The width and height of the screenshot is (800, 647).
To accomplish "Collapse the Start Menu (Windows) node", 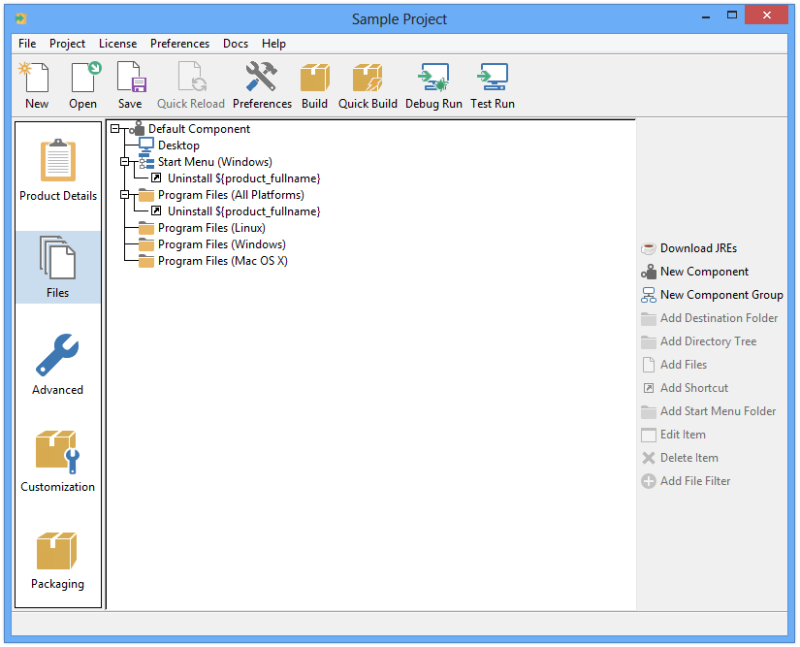I will click(124, 162).
